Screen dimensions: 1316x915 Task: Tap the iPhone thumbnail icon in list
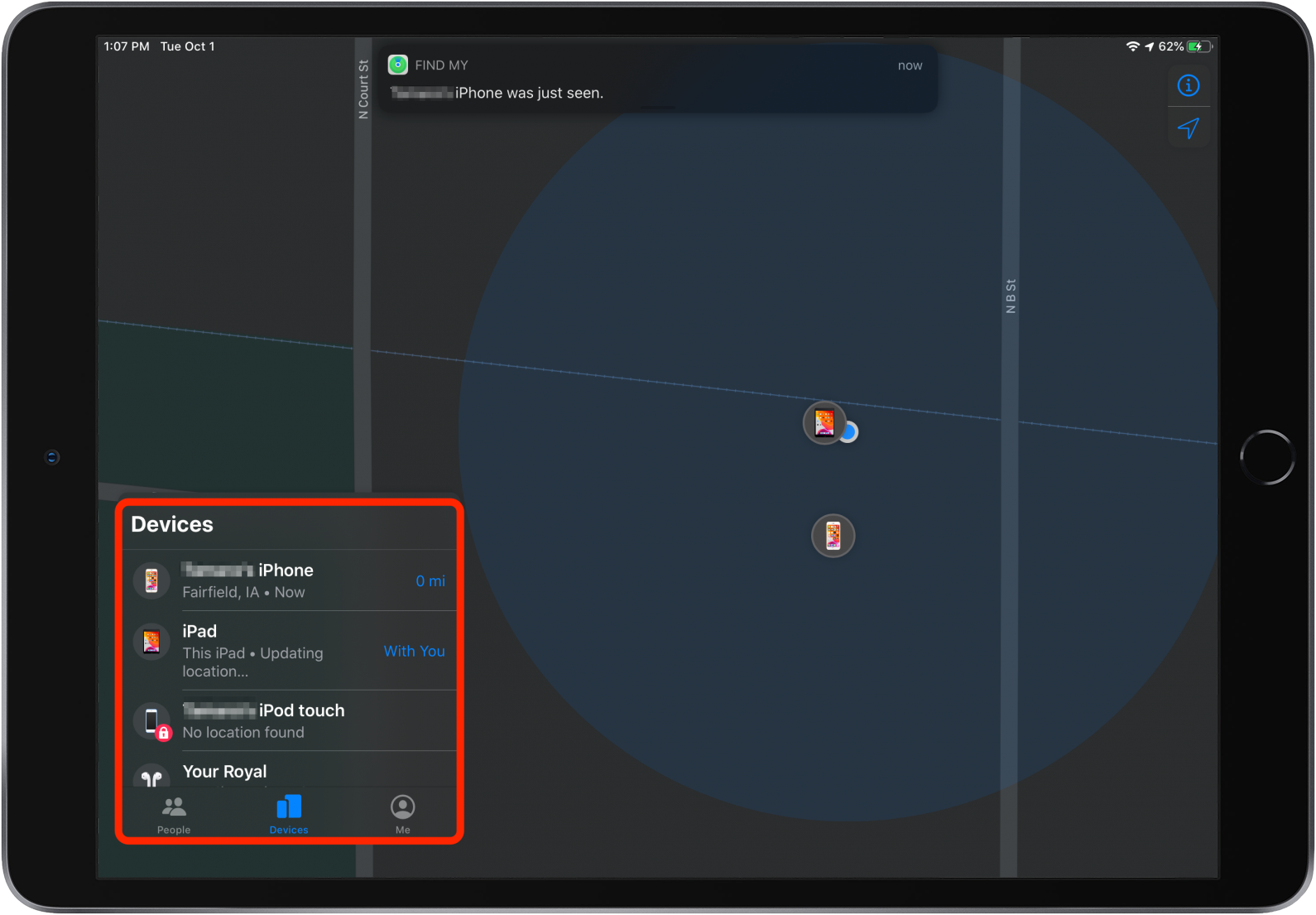click(151, 580)
